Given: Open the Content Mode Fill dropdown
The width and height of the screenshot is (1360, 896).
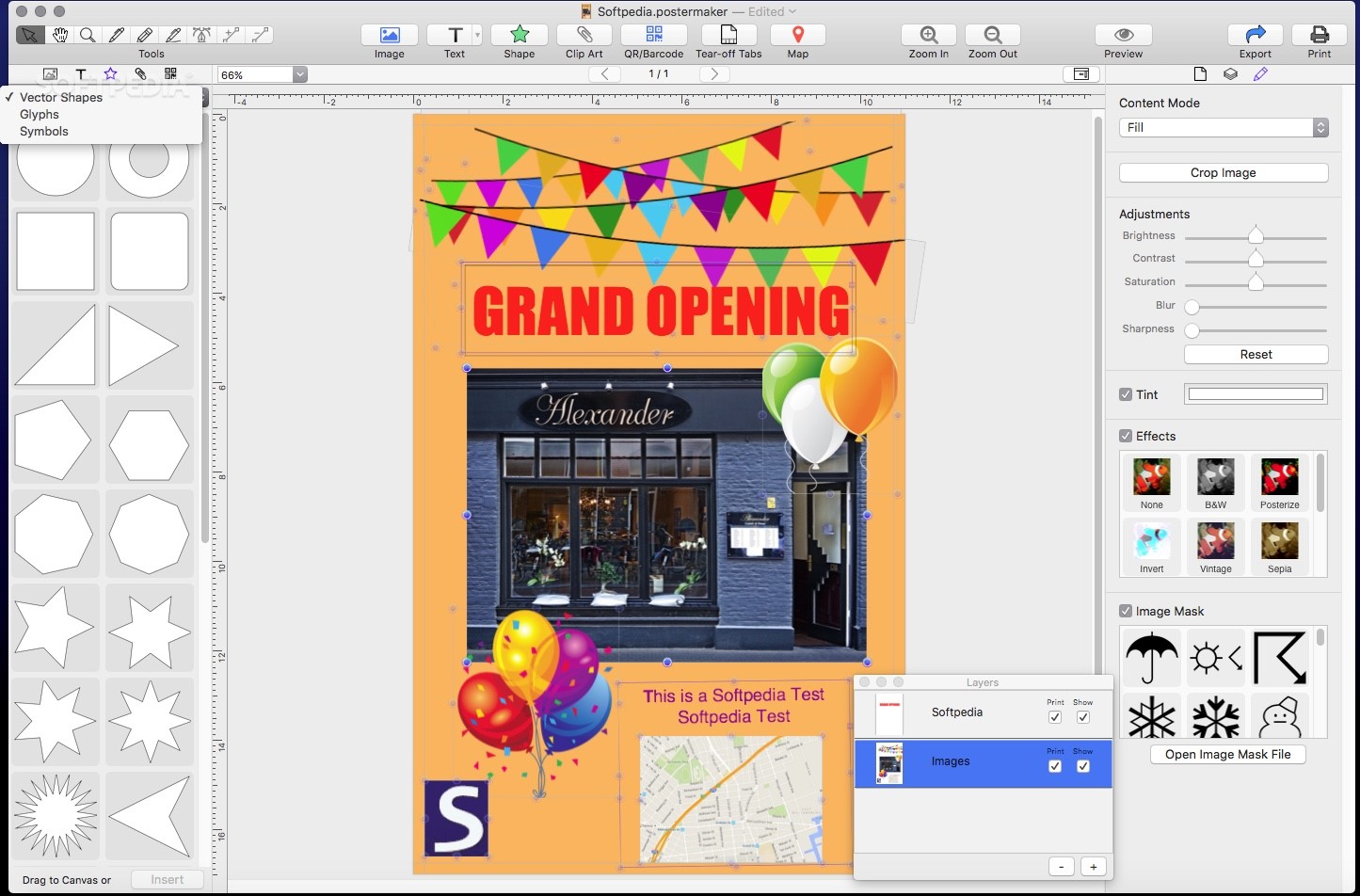Looking at the screenshot, I should (x=1223, y=128).
